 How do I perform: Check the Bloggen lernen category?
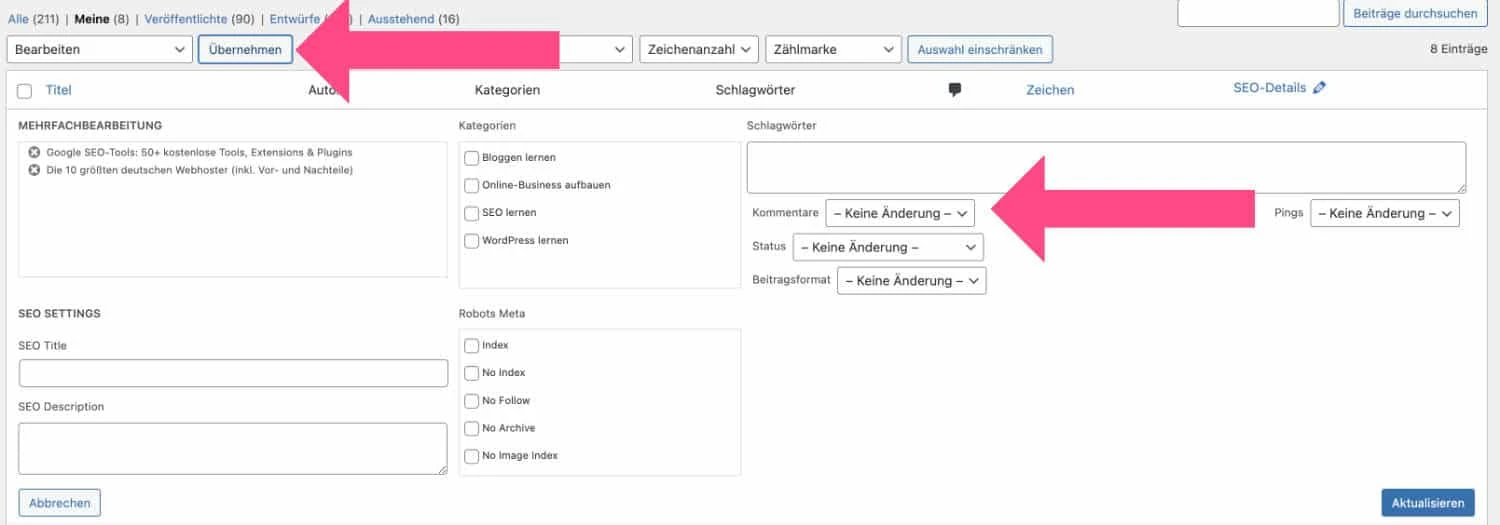(471, 158)
